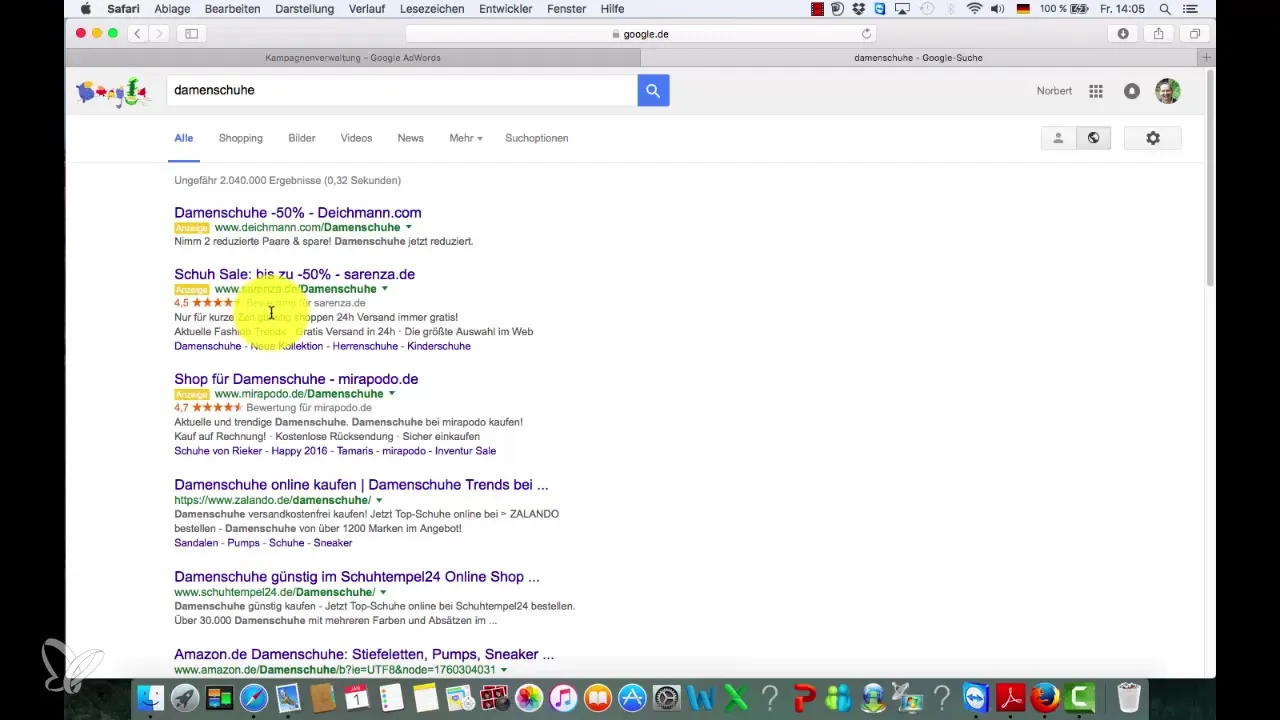Click the Herrenschuhe sitelink under sarenza

365,346
